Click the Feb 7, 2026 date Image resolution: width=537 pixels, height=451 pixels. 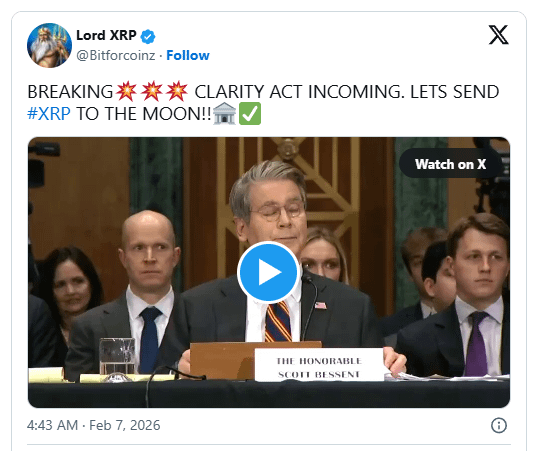(x=125, y=425)
